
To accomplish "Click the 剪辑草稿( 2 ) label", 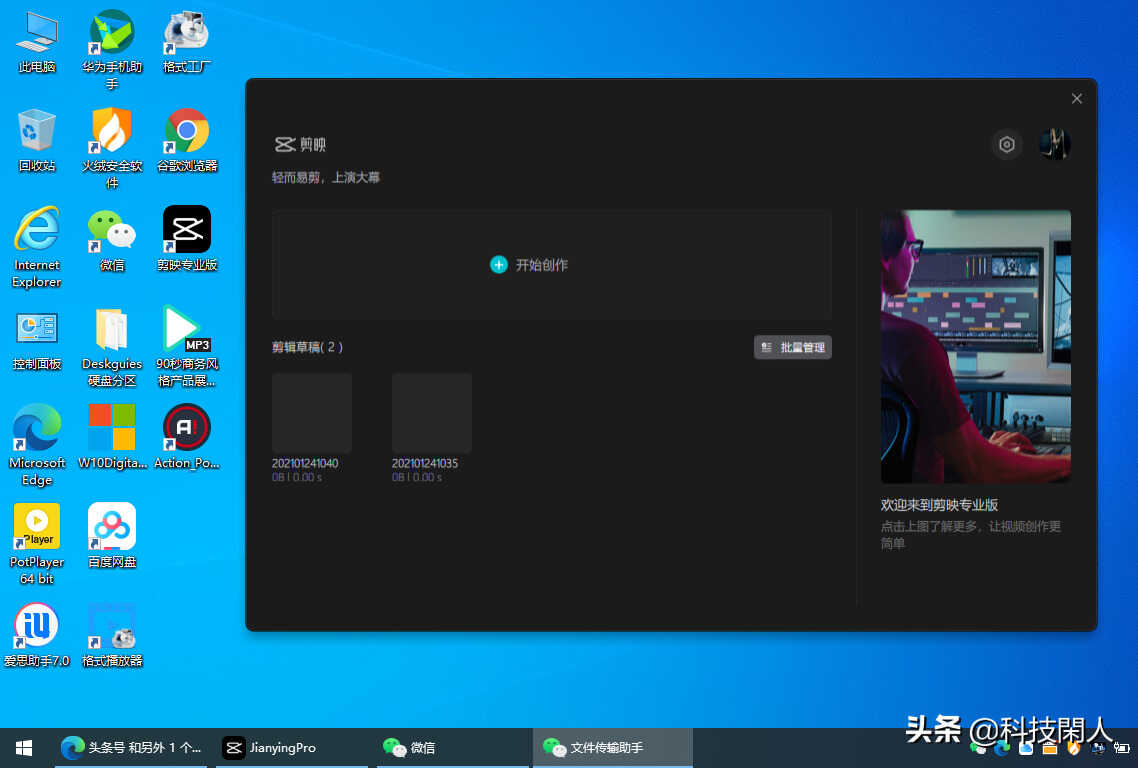I will 307,348.
